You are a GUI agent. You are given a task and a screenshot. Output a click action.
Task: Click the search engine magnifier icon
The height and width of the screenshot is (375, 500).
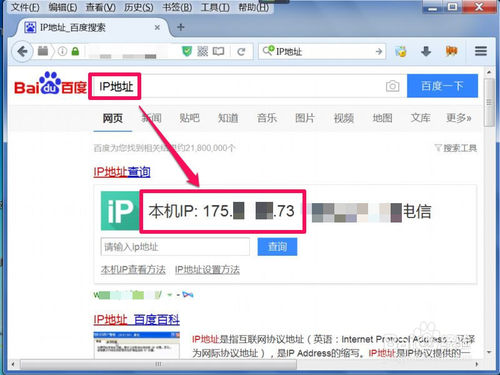(268, 51)
